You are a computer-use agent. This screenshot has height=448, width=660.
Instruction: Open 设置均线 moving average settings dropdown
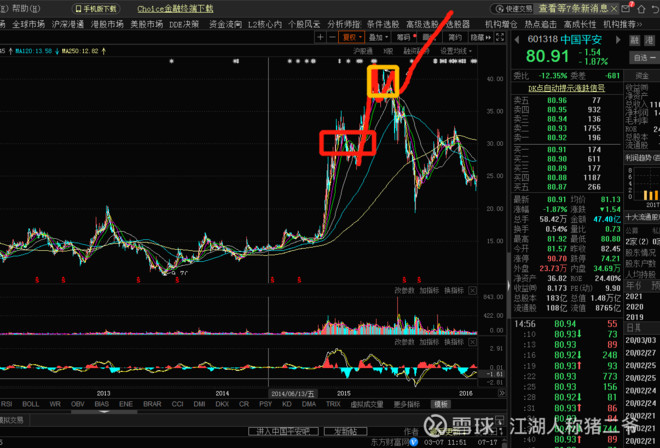pos(456,51)
